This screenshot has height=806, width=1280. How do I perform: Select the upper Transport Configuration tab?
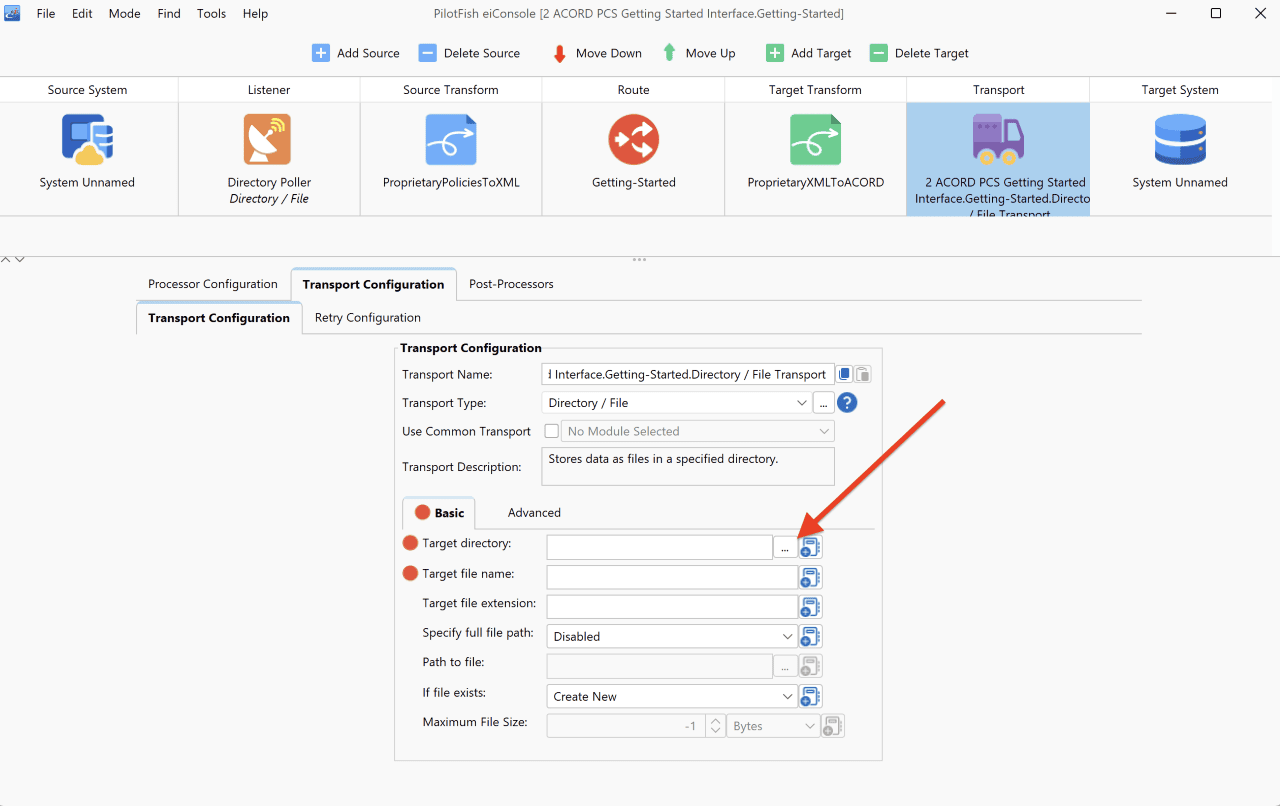pyautogui.click(x=373, y=284)
